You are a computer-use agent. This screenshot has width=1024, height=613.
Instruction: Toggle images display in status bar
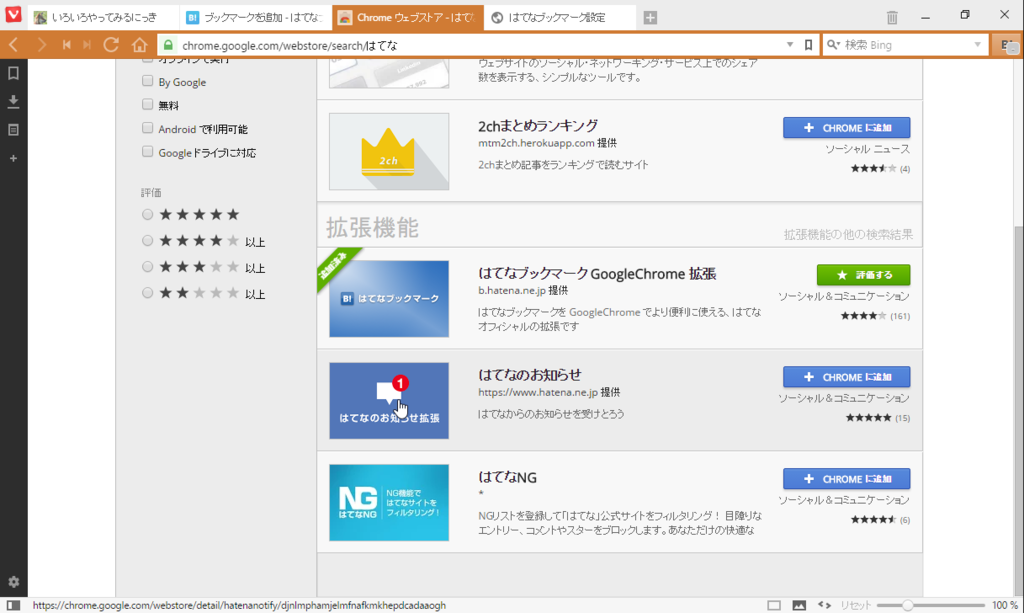point(799,605)
